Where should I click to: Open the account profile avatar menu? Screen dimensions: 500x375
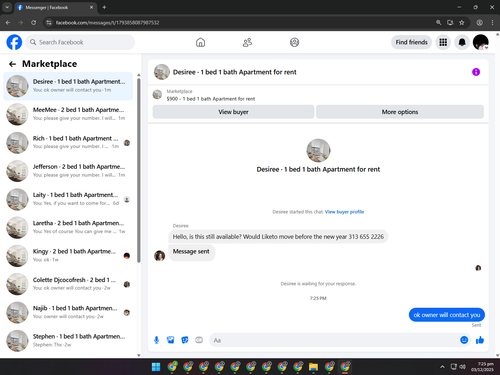pos(481,42)
